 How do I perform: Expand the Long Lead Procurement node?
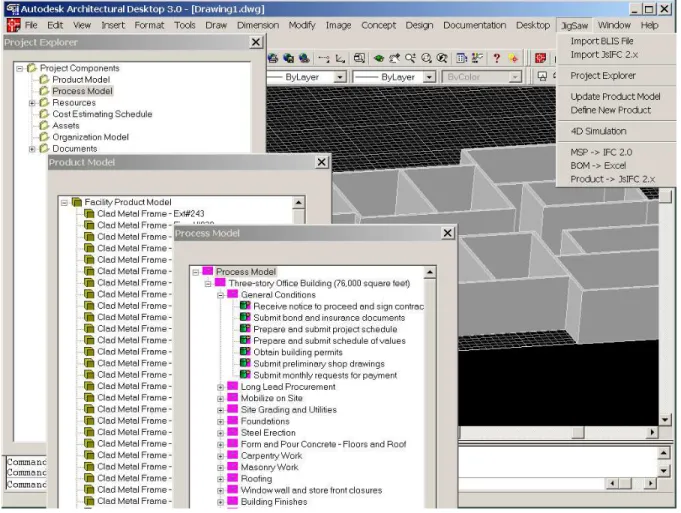coord(220,387)
